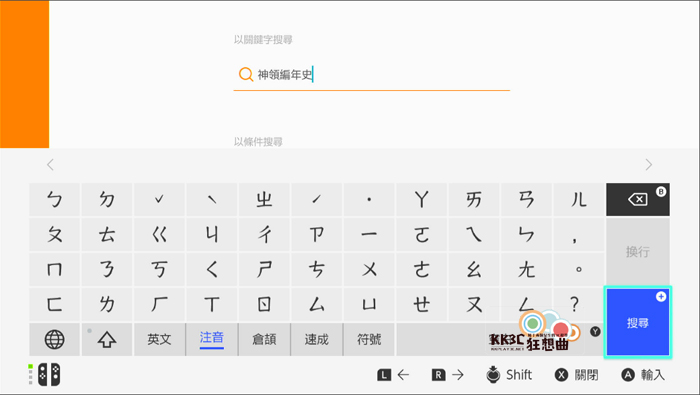Tap the ㄒ key
700x395 pixels.
pyautogui.click(x=212, y=304)
